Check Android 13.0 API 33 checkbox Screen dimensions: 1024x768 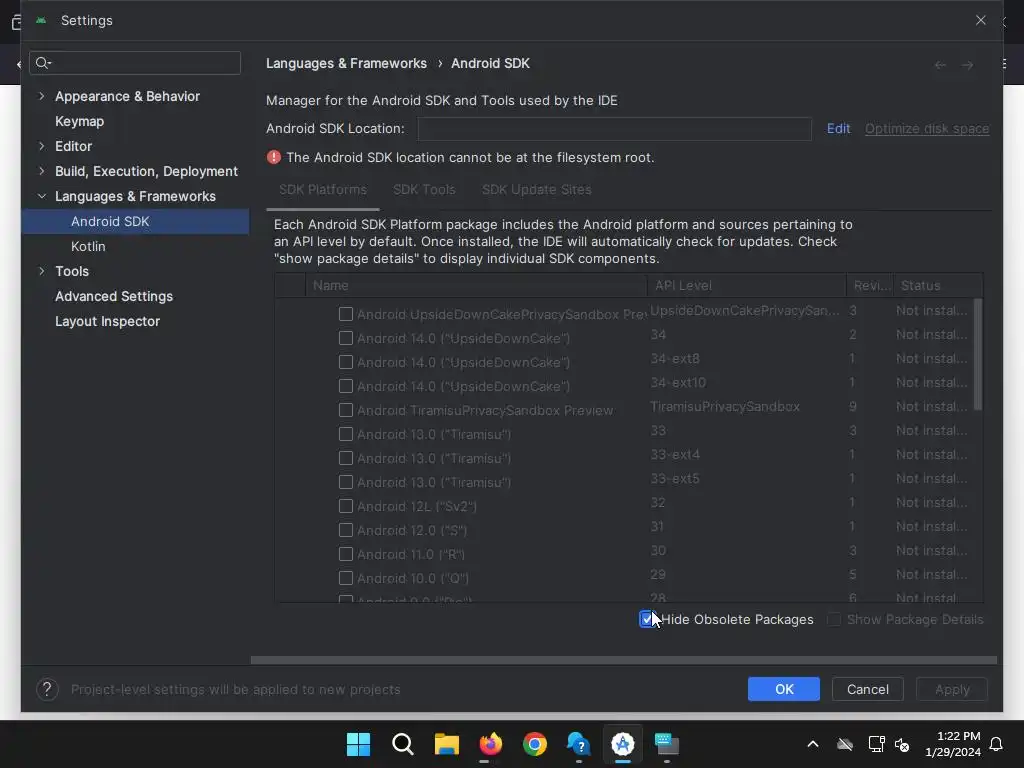(346, 434)
